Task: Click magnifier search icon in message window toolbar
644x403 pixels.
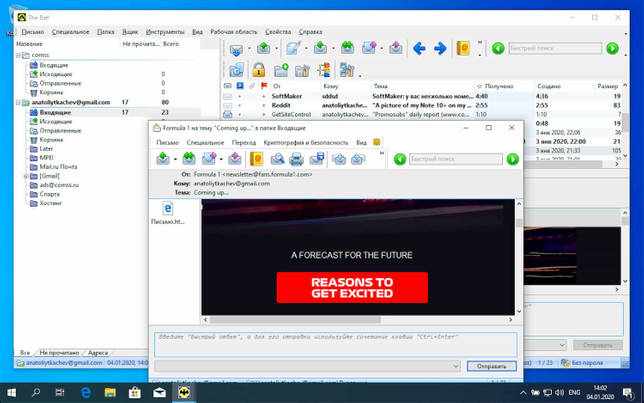Action: pyautogui.click(x=277, y=159)
